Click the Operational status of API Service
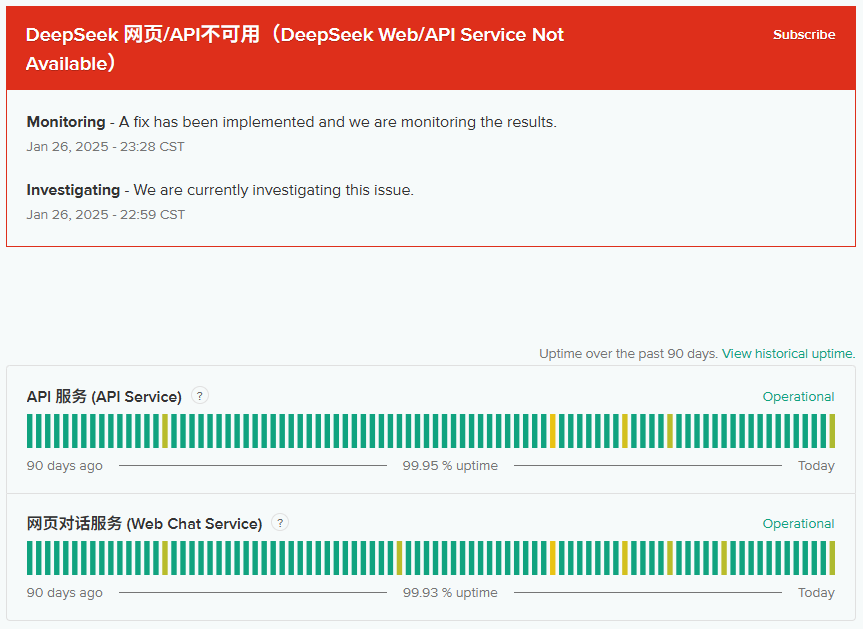The height and width of the screenshot is (629, 863). coord(798,397)
